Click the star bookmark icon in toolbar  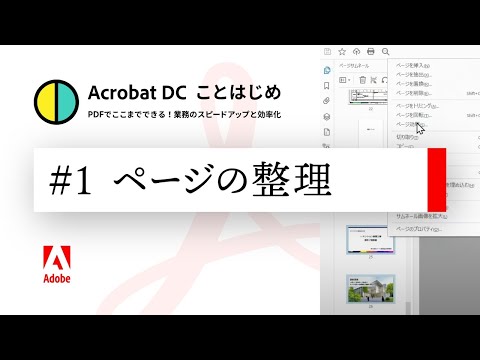[x=342, y=51]
